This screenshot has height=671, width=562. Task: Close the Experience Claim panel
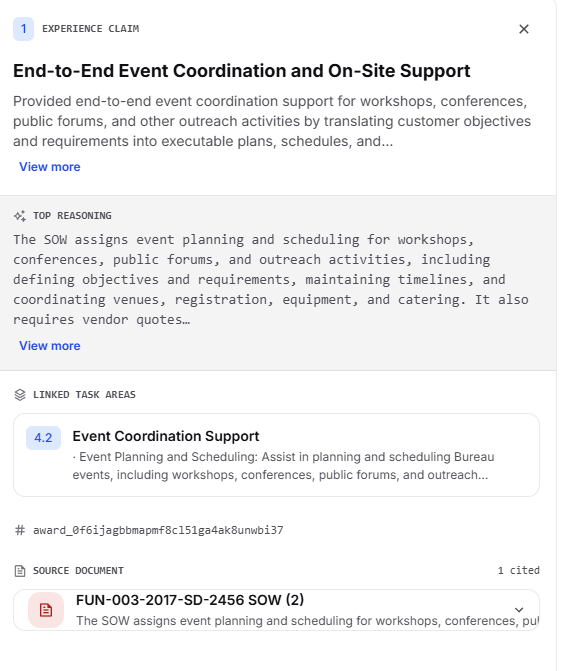coord(523,29)
